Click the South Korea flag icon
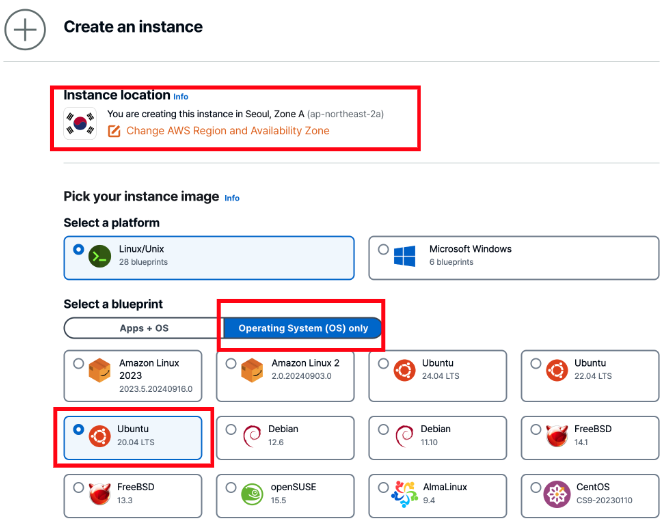This screenshot has height=528, width=672. point(80,124)
